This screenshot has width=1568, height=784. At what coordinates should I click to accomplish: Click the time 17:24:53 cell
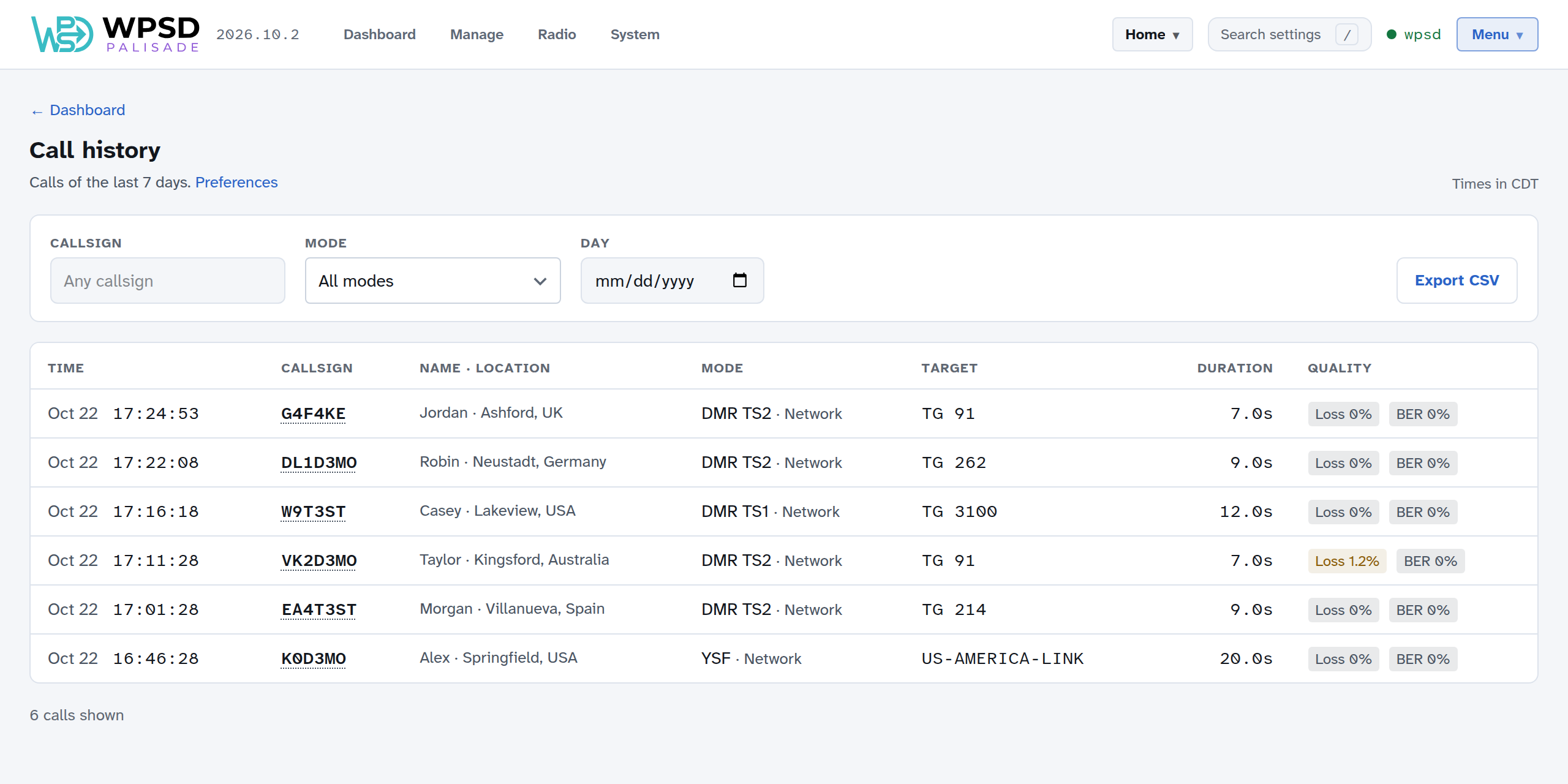coord(156,413)
